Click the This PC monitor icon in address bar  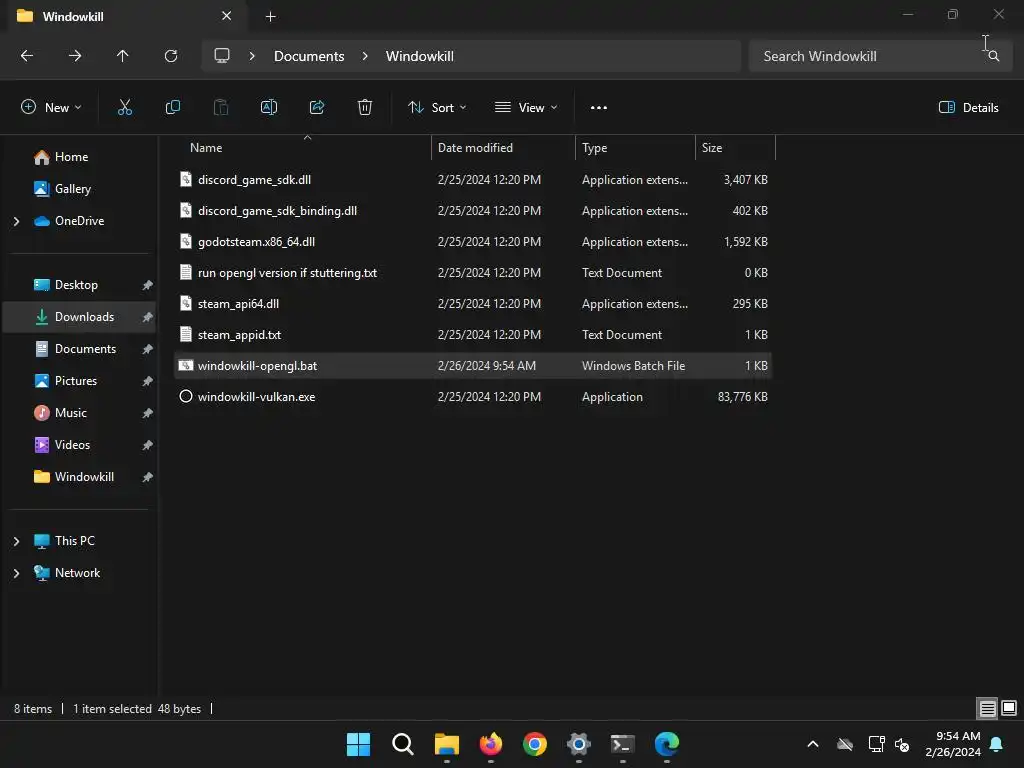click(x=222, y=56)
